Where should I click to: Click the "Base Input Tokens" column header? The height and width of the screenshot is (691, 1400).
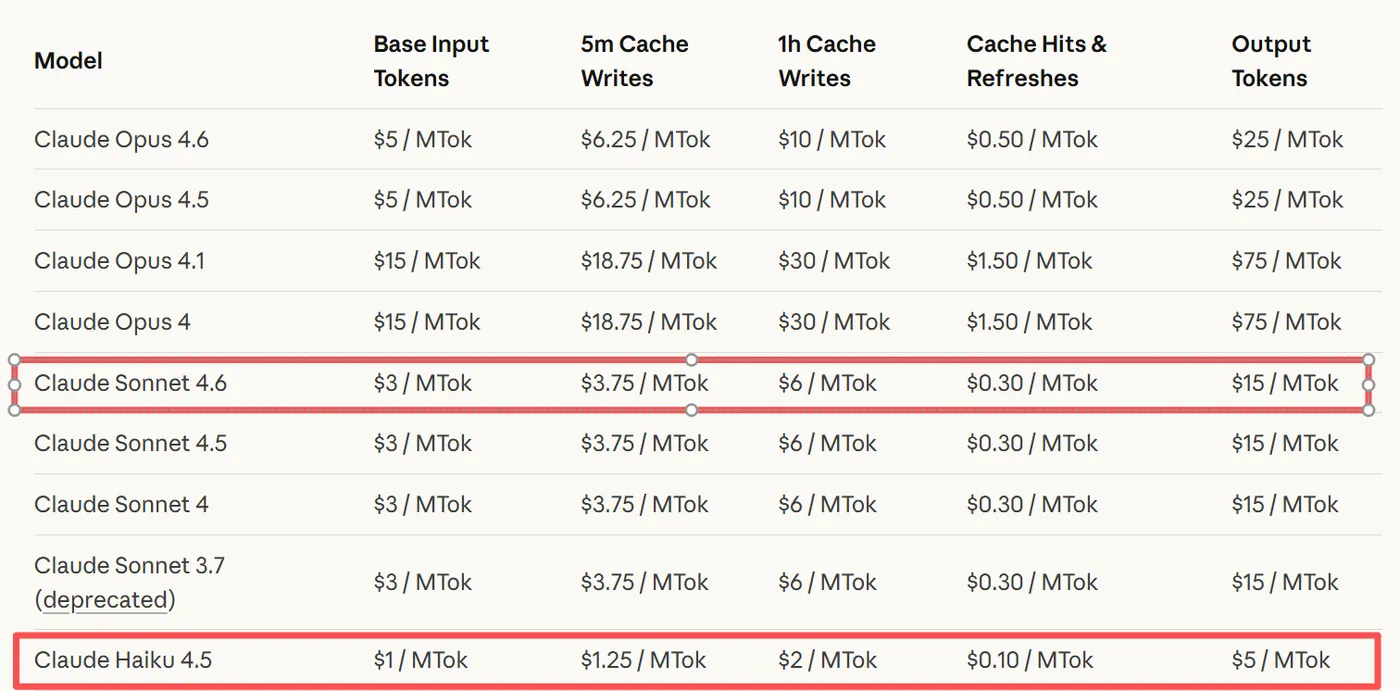431,61
